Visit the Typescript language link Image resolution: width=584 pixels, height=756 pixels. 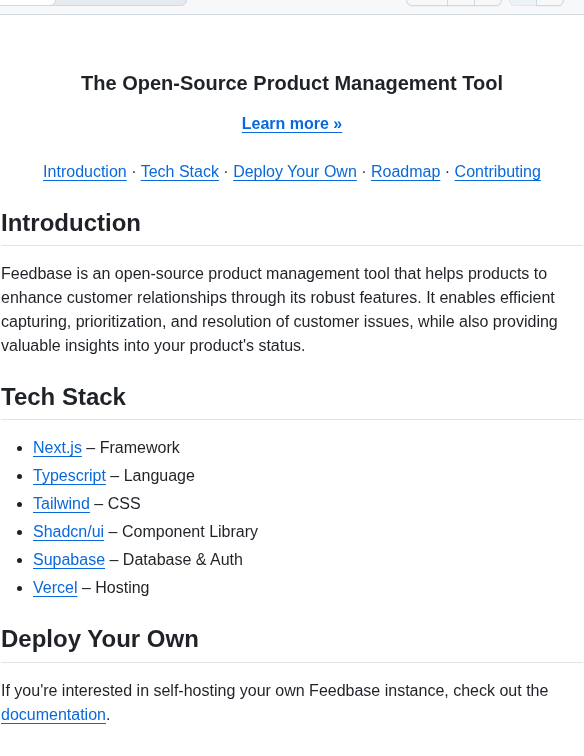pos(69,476)
